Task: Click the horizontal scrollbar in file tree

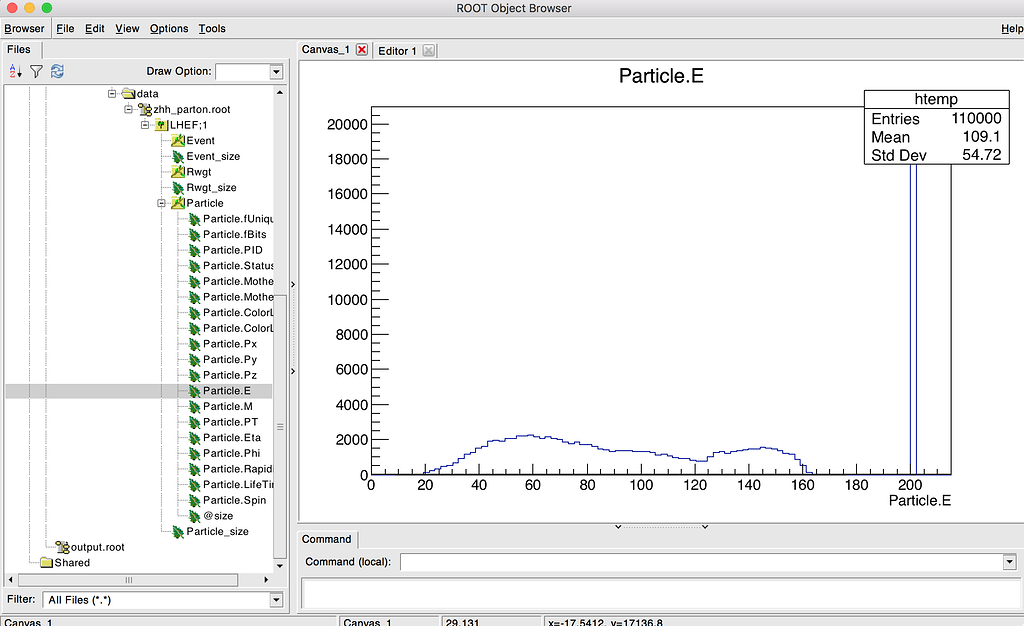Action: coord(128,580)
